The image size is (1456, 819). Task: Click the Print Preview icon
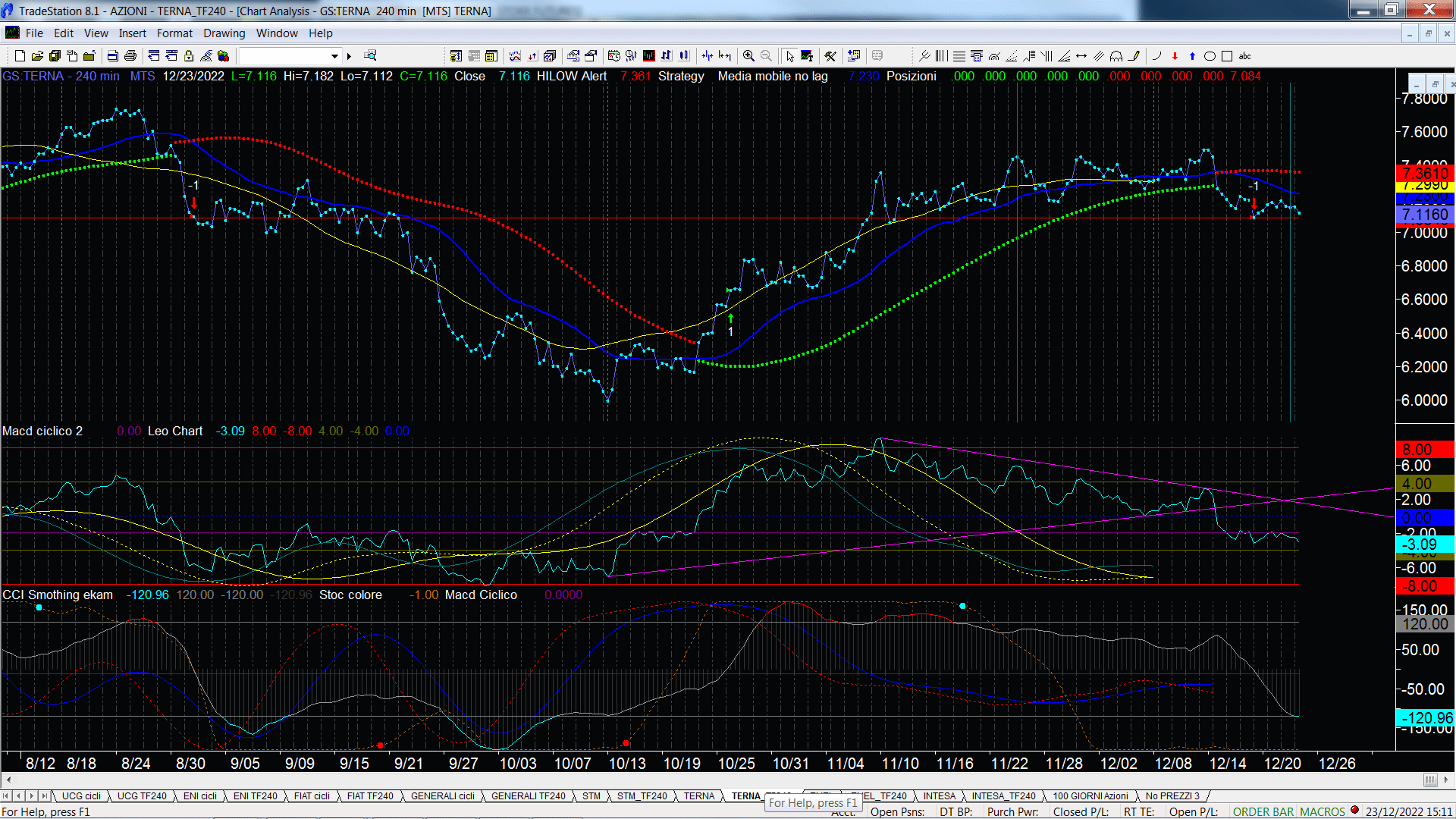[113, 56]
